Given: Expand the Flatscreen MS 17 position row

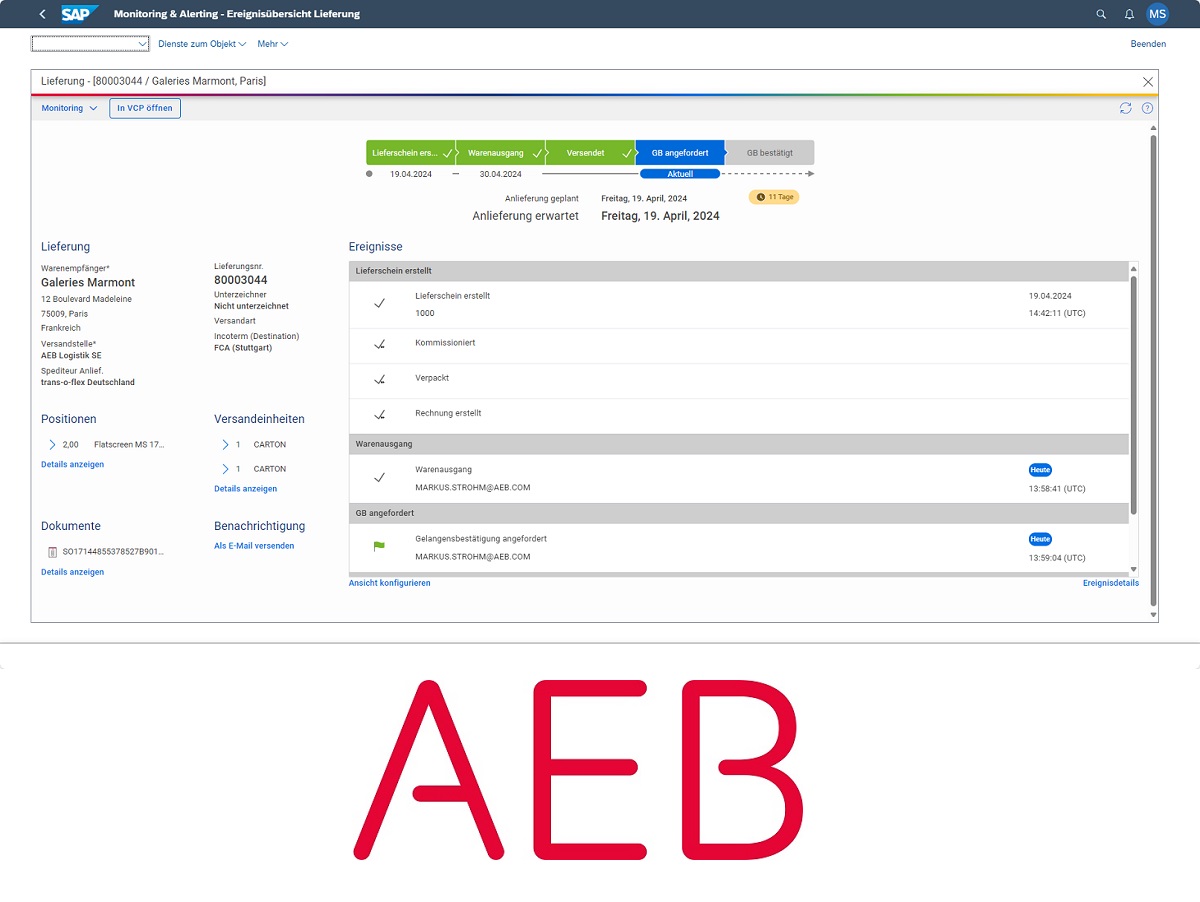Looking at the screenshot, I should 53,444.
